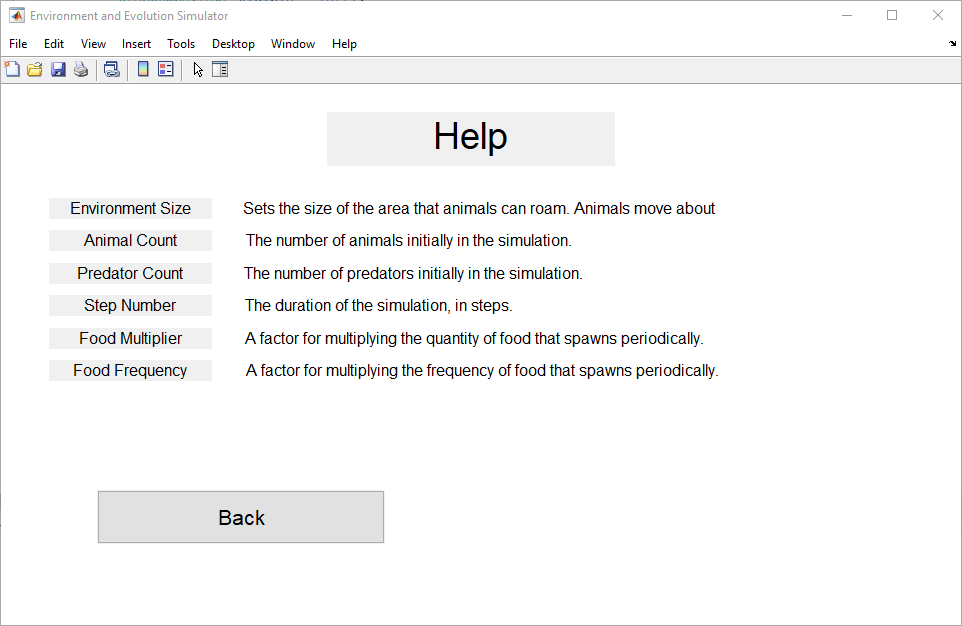Click the Link Plot toolbar icon
The image size is (962, 626).
pos(112,69)
